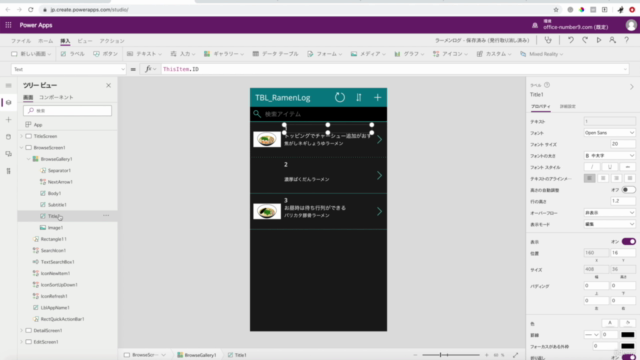Viewport: 640px width, 360px height.
Task: Switch to コンポーネント tab in tree view
Action: pos(56,97)
